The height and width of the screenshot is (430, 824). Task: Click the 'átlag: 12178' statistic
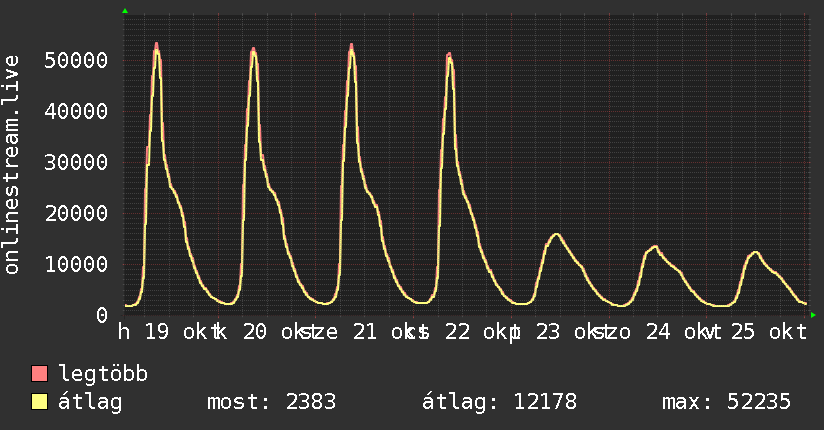pos(499,403)
